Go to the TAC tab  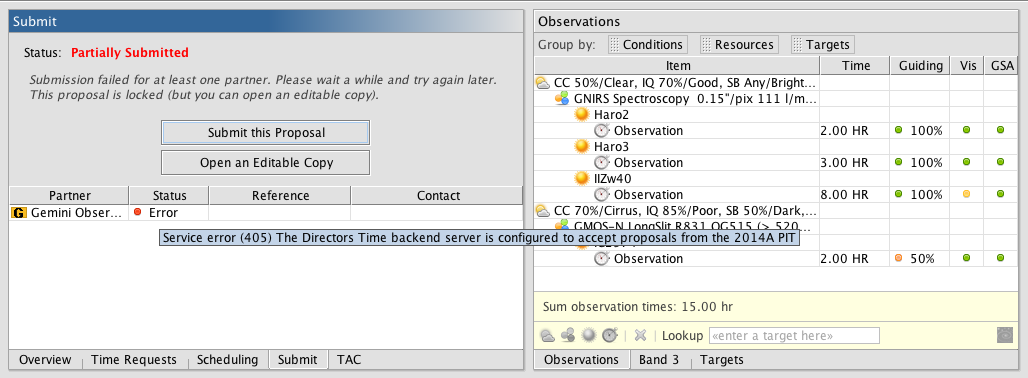[349, 360]
